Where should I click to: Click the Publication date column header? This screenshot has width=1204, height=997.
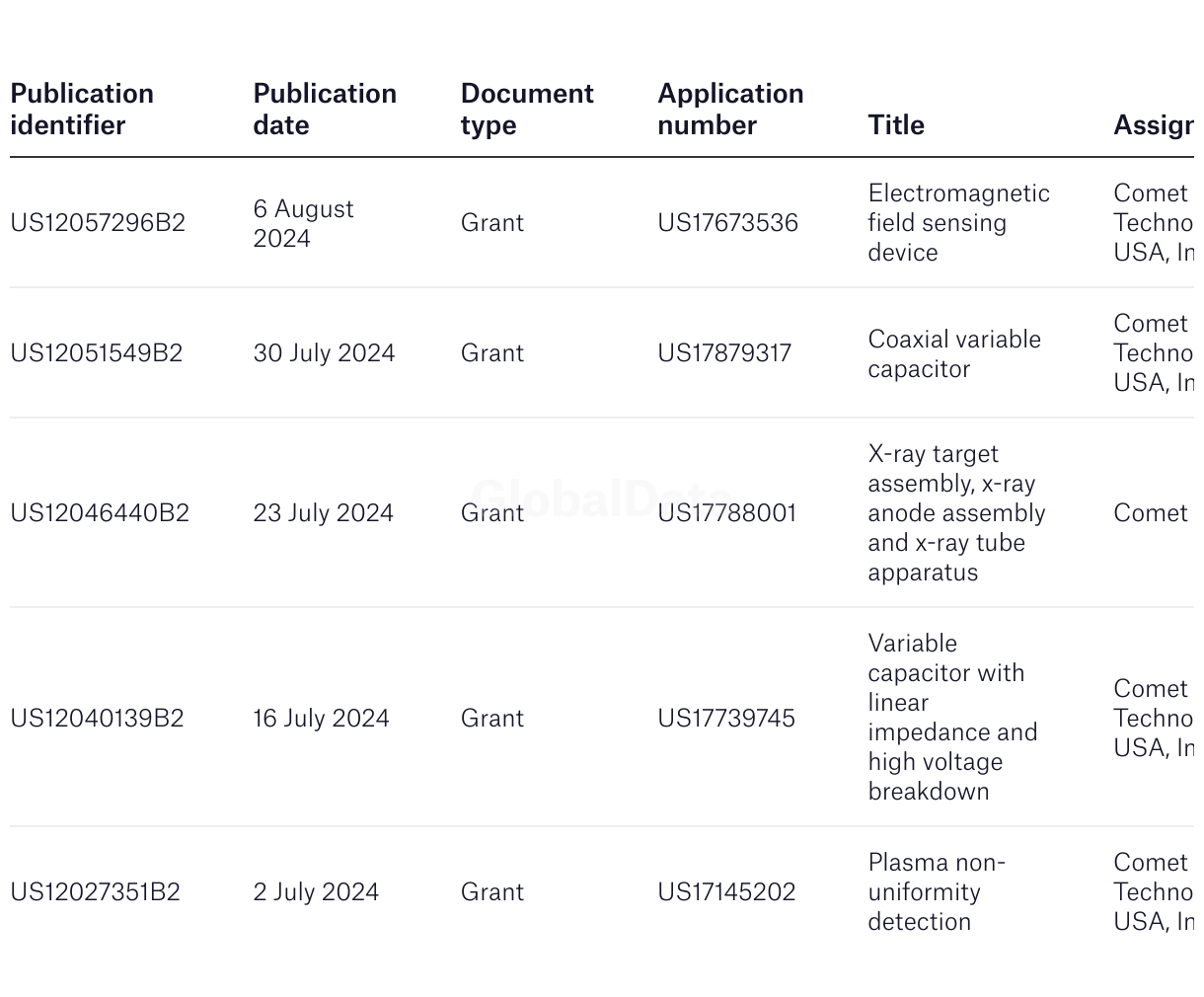(x=325, y=110)
